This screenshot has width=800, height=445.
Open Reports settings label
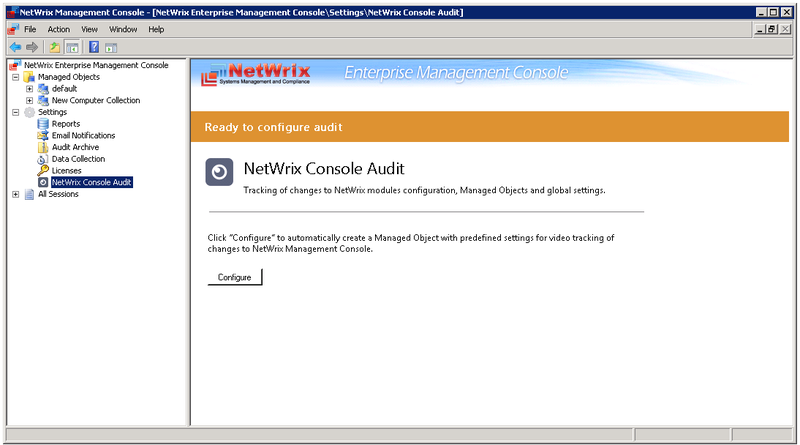66,124
